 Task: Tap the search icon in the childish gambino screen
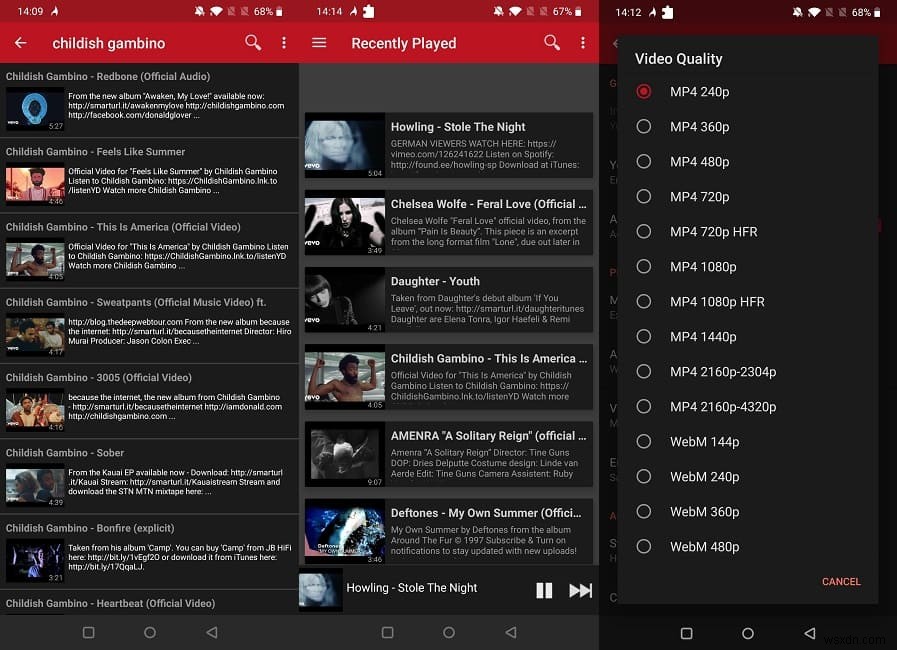click(252, 43)
